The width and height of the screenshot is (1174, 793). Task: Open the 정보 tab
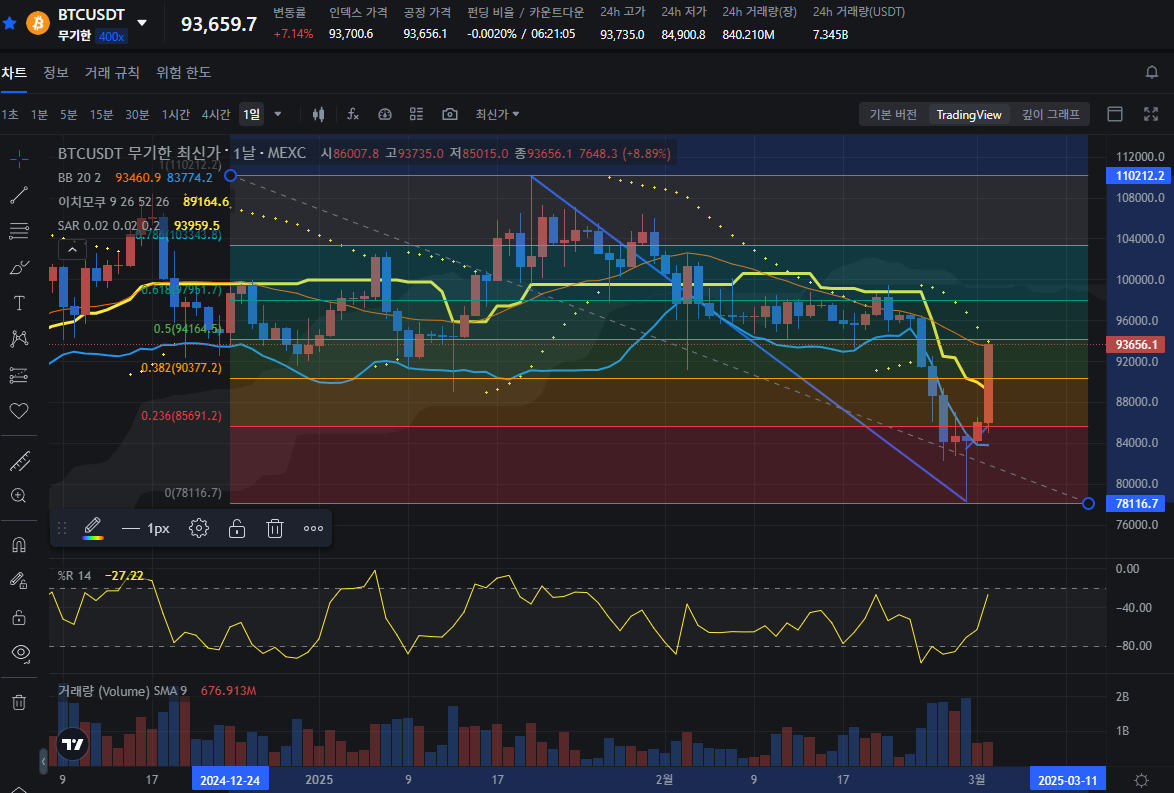pos(55,73)
